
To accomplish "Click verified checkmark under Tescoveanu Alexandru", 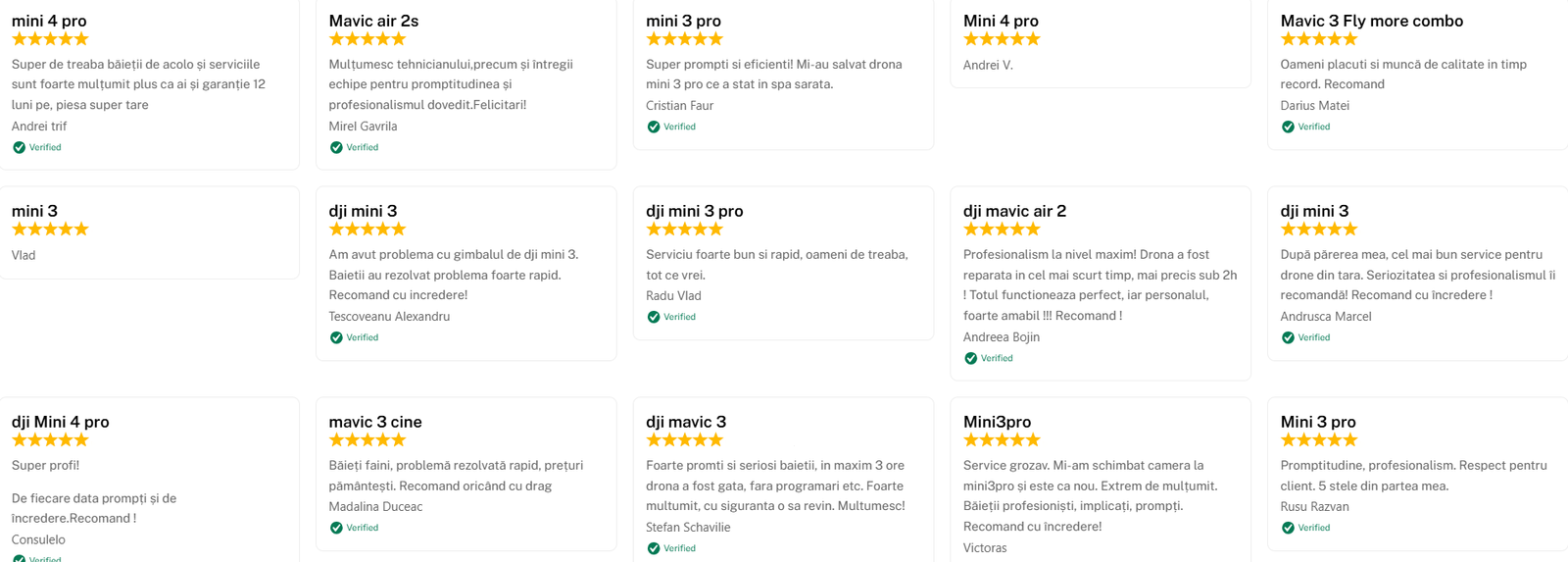I will tap(336, 338).
